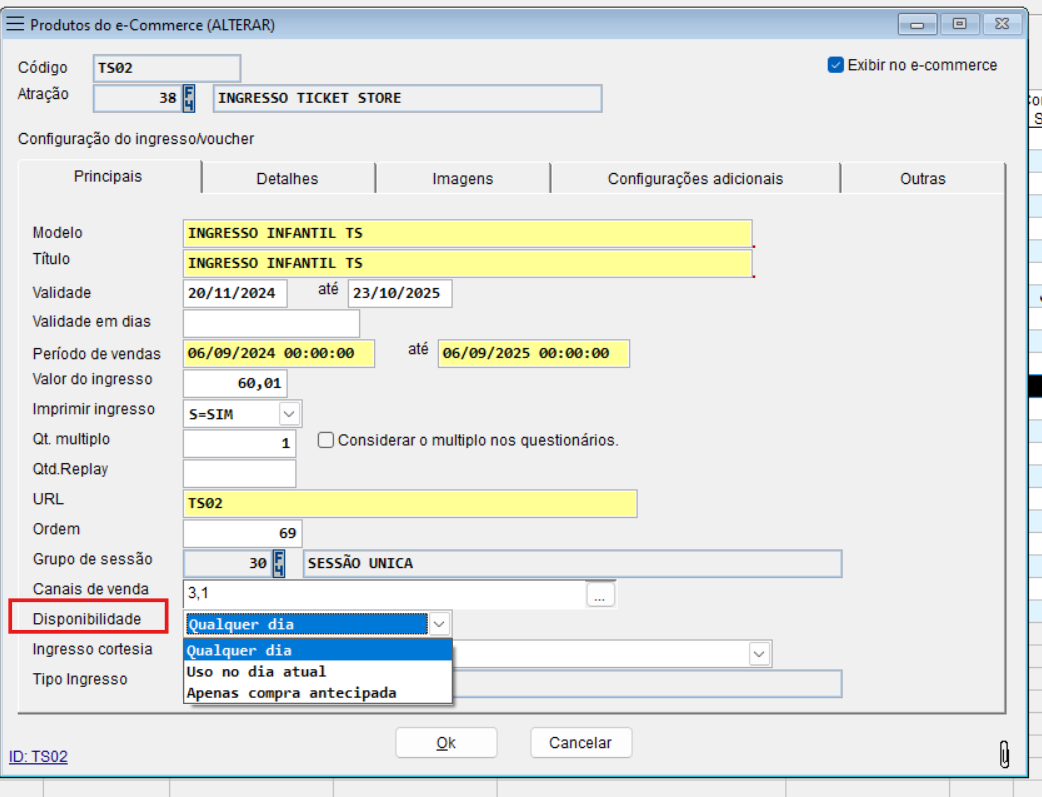Expand the Imprimir ingresso dropdown
This screenshot has height=797, width=1042.
(289, 413)
